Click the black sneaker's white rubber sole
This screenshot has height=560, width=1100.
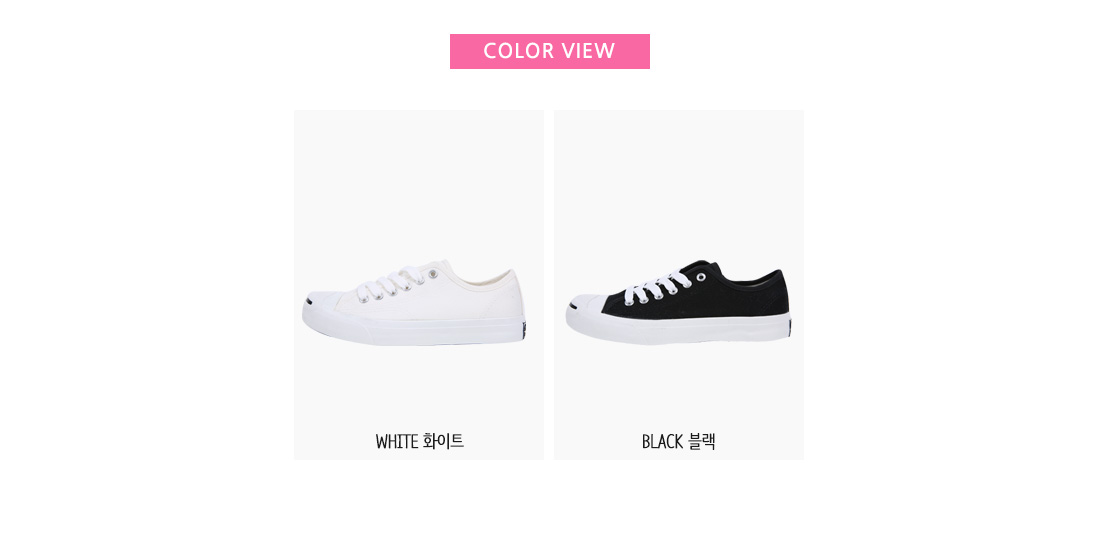tap(678, 328)
